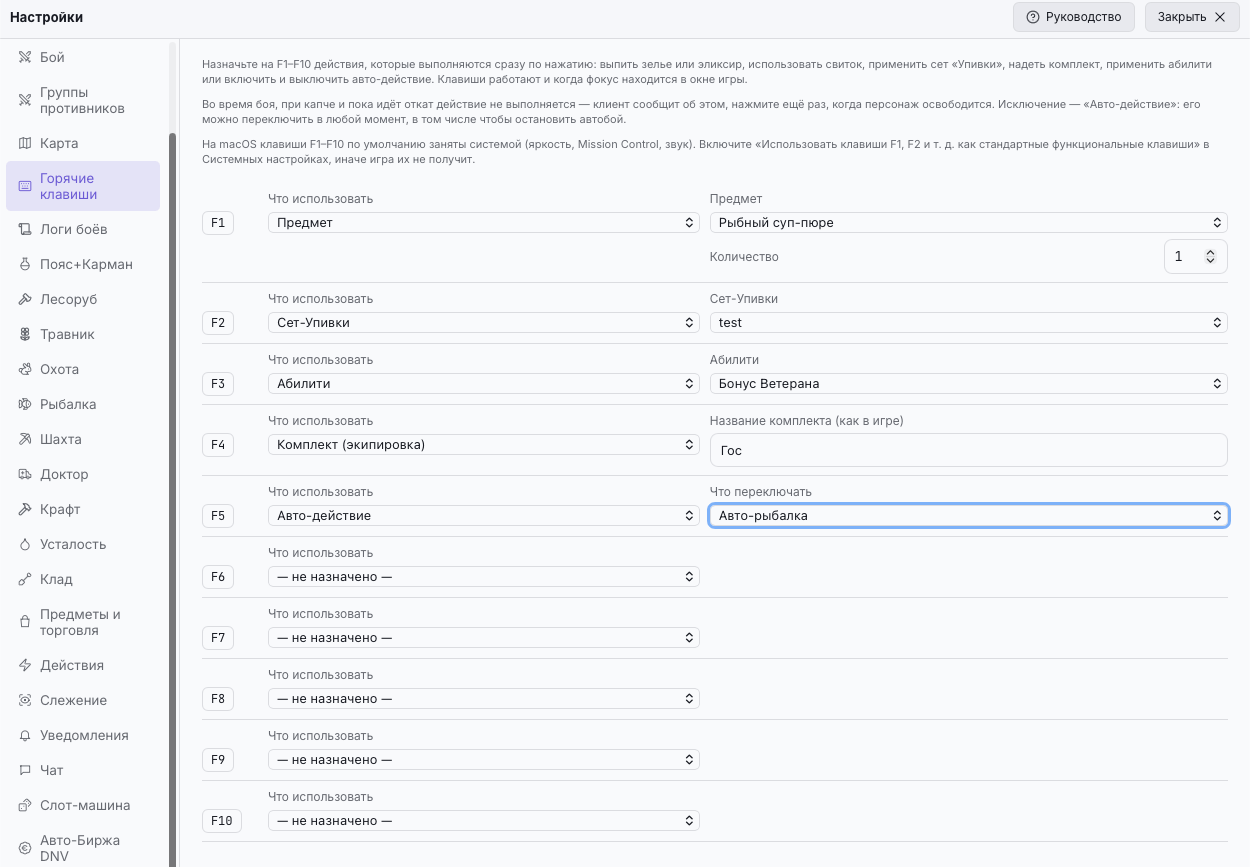Viewport: 1250px width, 867px height.
Task: Open the Авто-Биржа DNV section
Action: click(x=83, y=848)
